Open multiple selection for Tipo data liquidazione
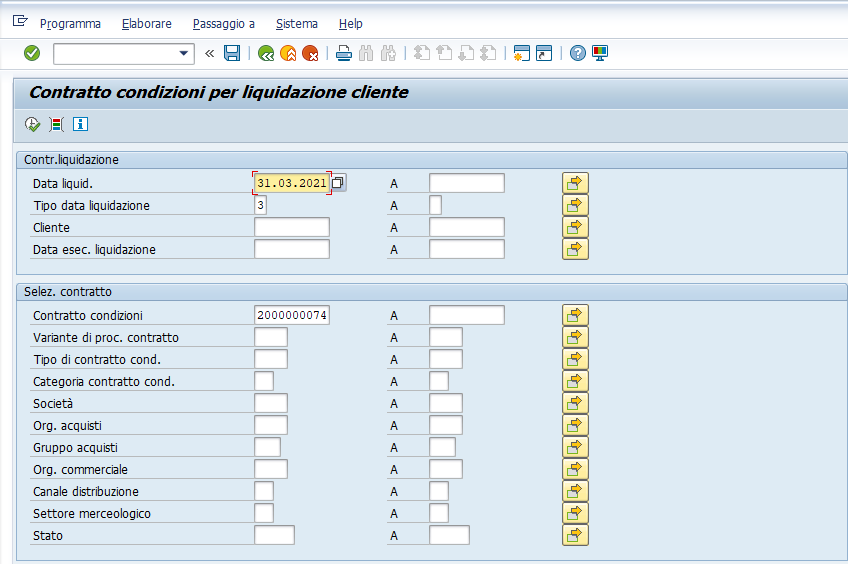This screenshot has height=564, width=848. 575,205
